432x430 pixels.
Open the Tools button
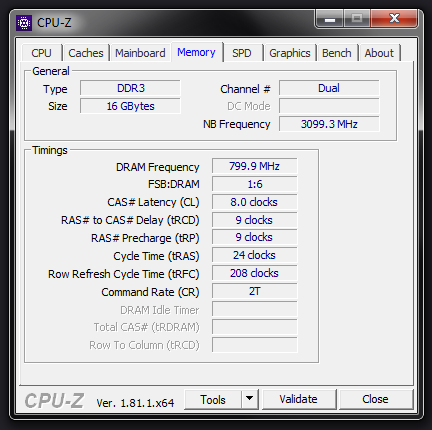pyautogui.click(x=213, y=399)
